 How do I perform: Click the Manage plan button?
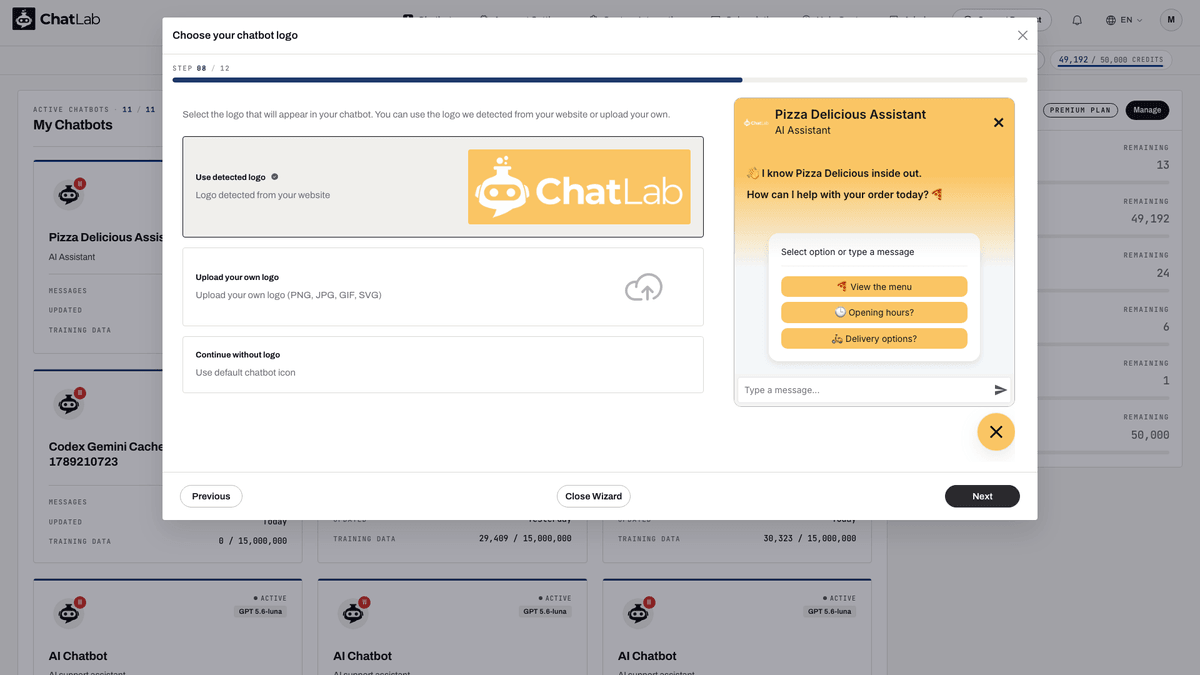click(x=1147, y=110)
